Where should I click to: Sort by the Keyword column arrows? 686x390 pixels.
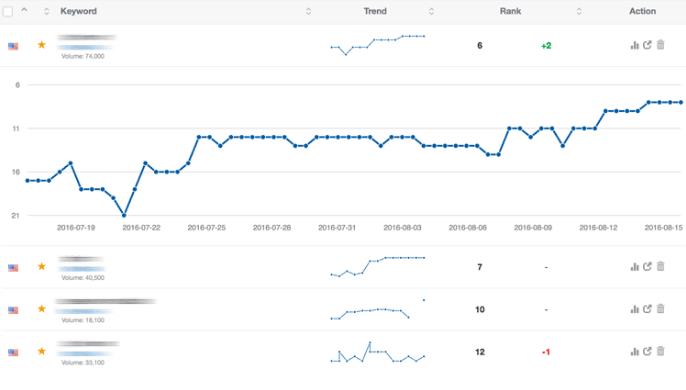click(308, 11)
